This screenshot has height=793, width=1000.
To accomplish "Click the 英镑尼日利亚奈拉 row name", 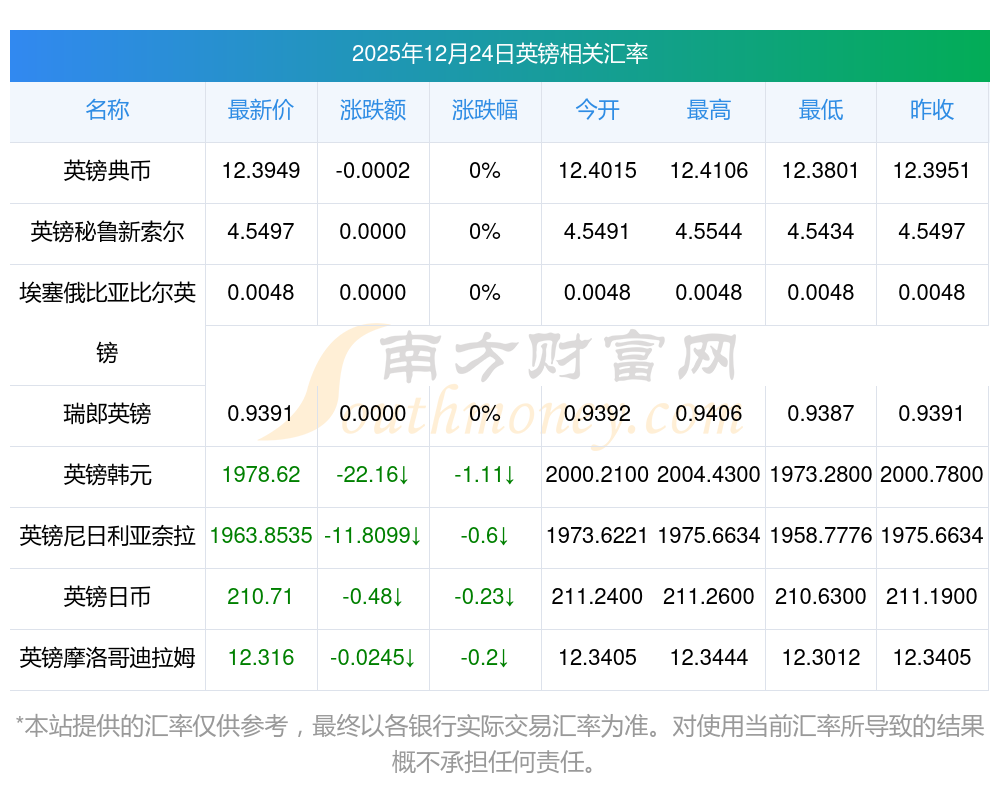I will tap(107, 536).
